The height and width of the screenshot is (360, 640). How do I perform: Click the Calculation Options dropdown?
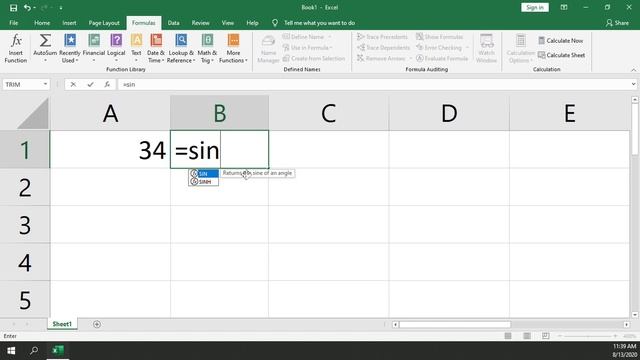[520, 49]
